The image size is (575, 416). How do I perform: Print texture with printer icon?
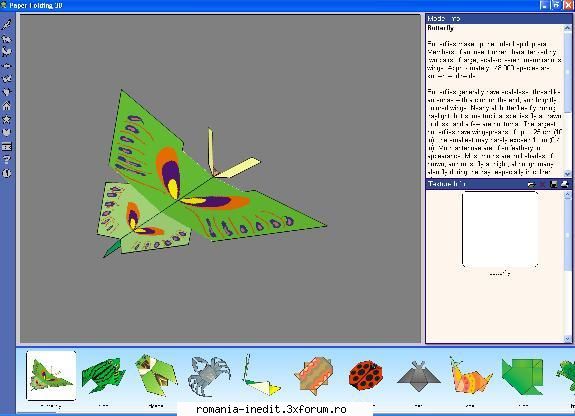[565, 184]
